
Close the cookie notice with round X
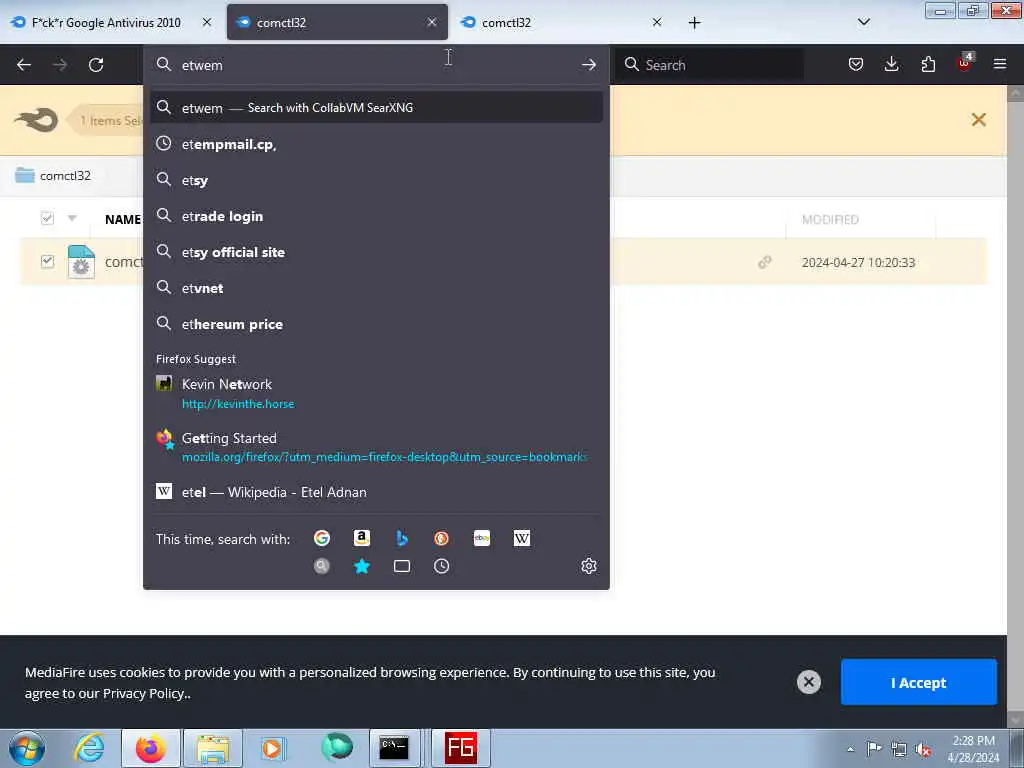pyautogui.click(x=808, y=682)
